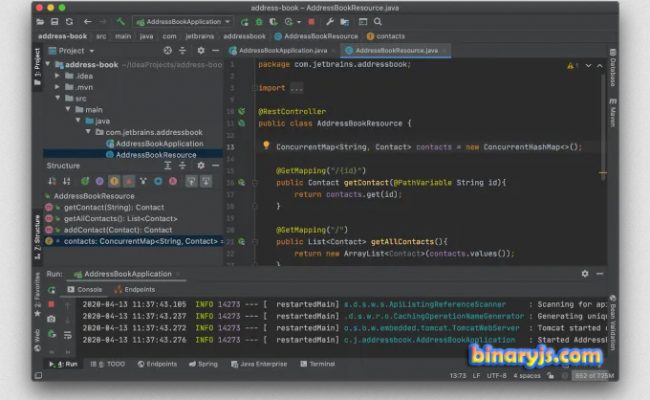Click Project panel locate/scroll-from-source icon
650x400 pixels.
167,51
